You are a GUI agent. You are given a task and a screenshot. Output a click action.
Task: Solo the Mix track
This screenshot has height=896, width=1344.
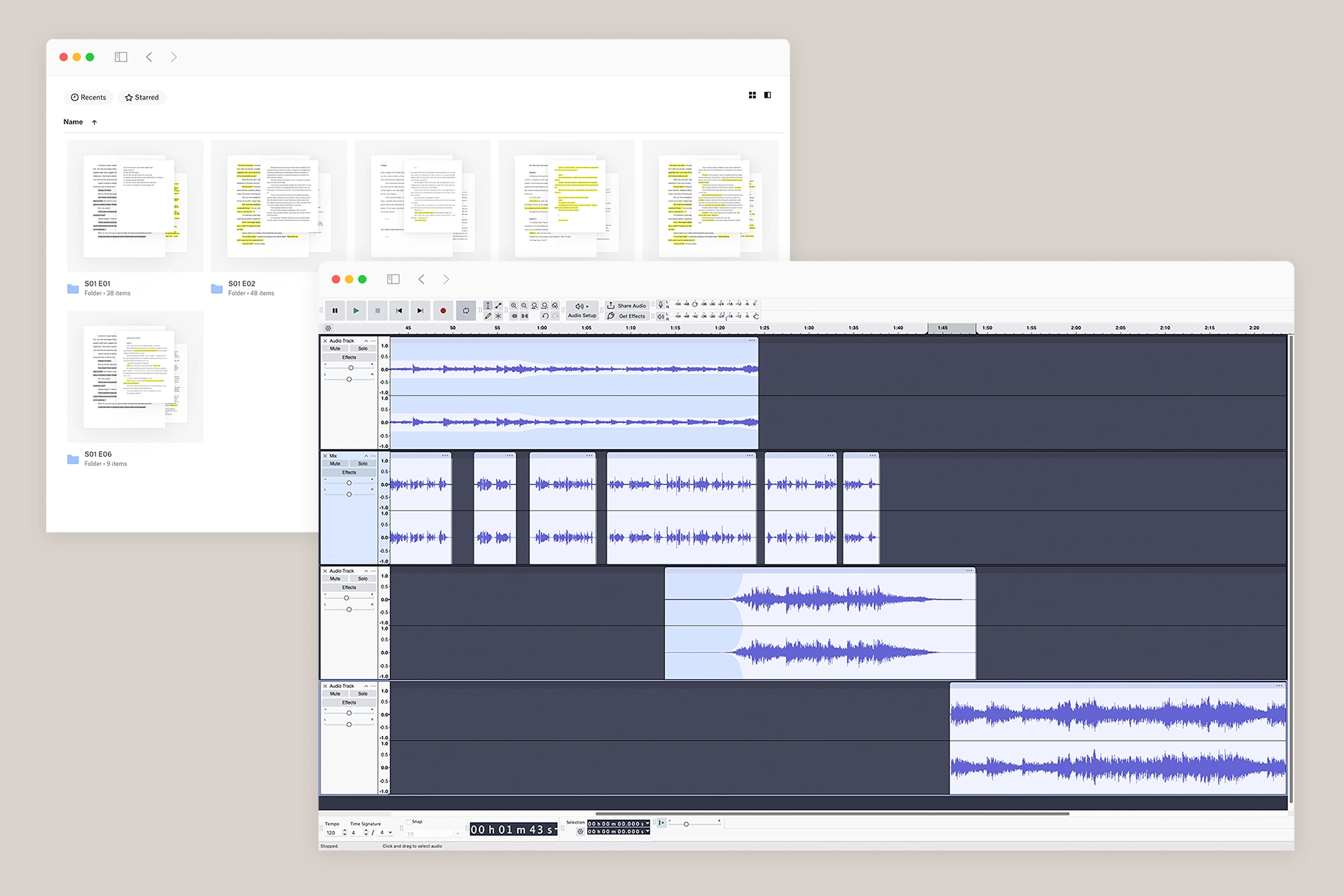[363, 464]
